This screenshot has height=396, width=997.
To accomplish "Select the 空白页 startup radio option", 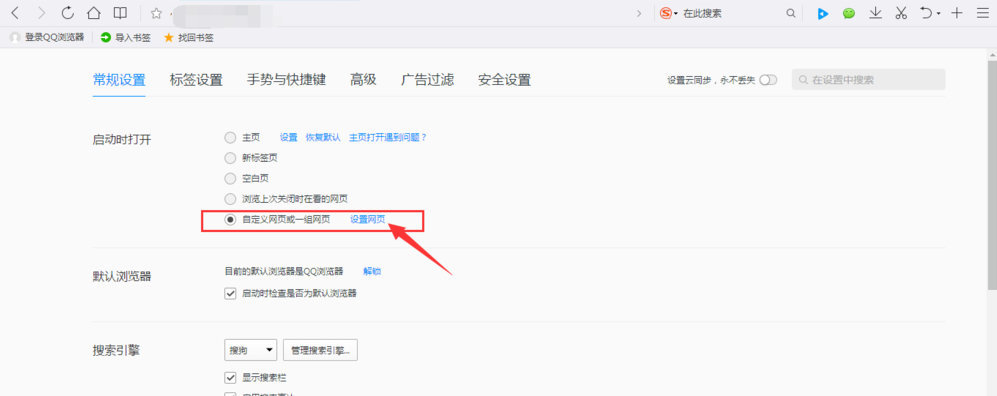I will point(230,178).
